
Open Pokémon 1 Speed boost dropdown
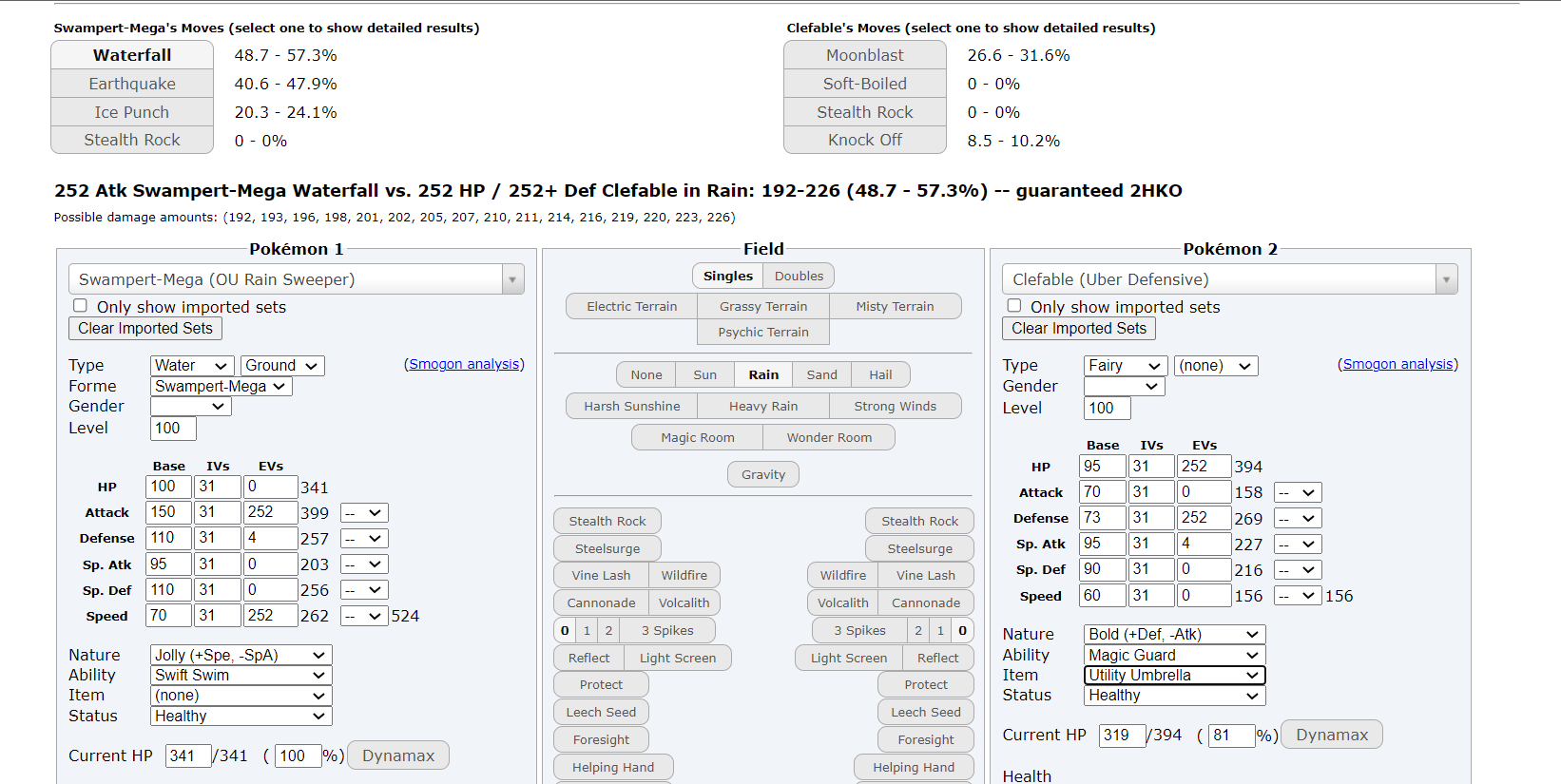(364, 616)
